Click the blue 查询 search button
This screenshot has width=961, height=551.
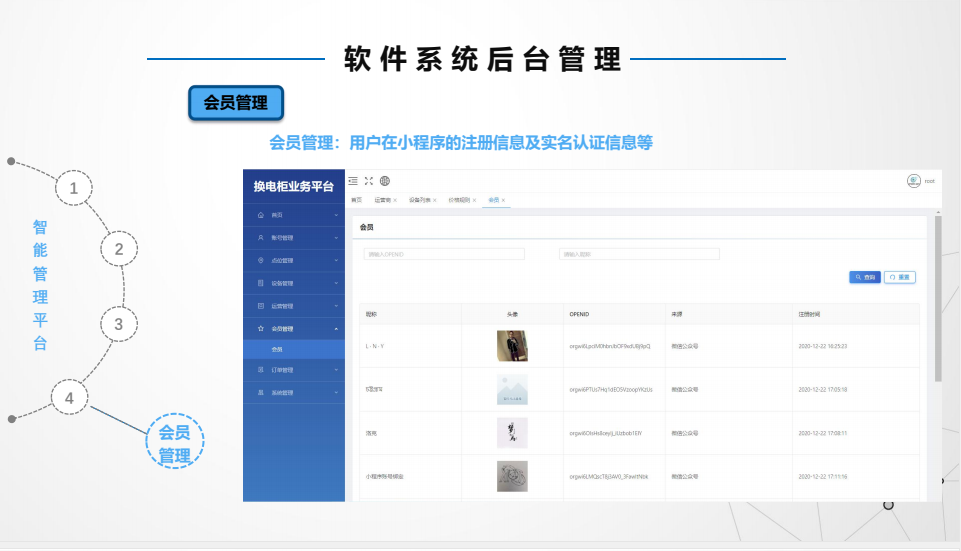pyautogui.click(x=865, y=277)
